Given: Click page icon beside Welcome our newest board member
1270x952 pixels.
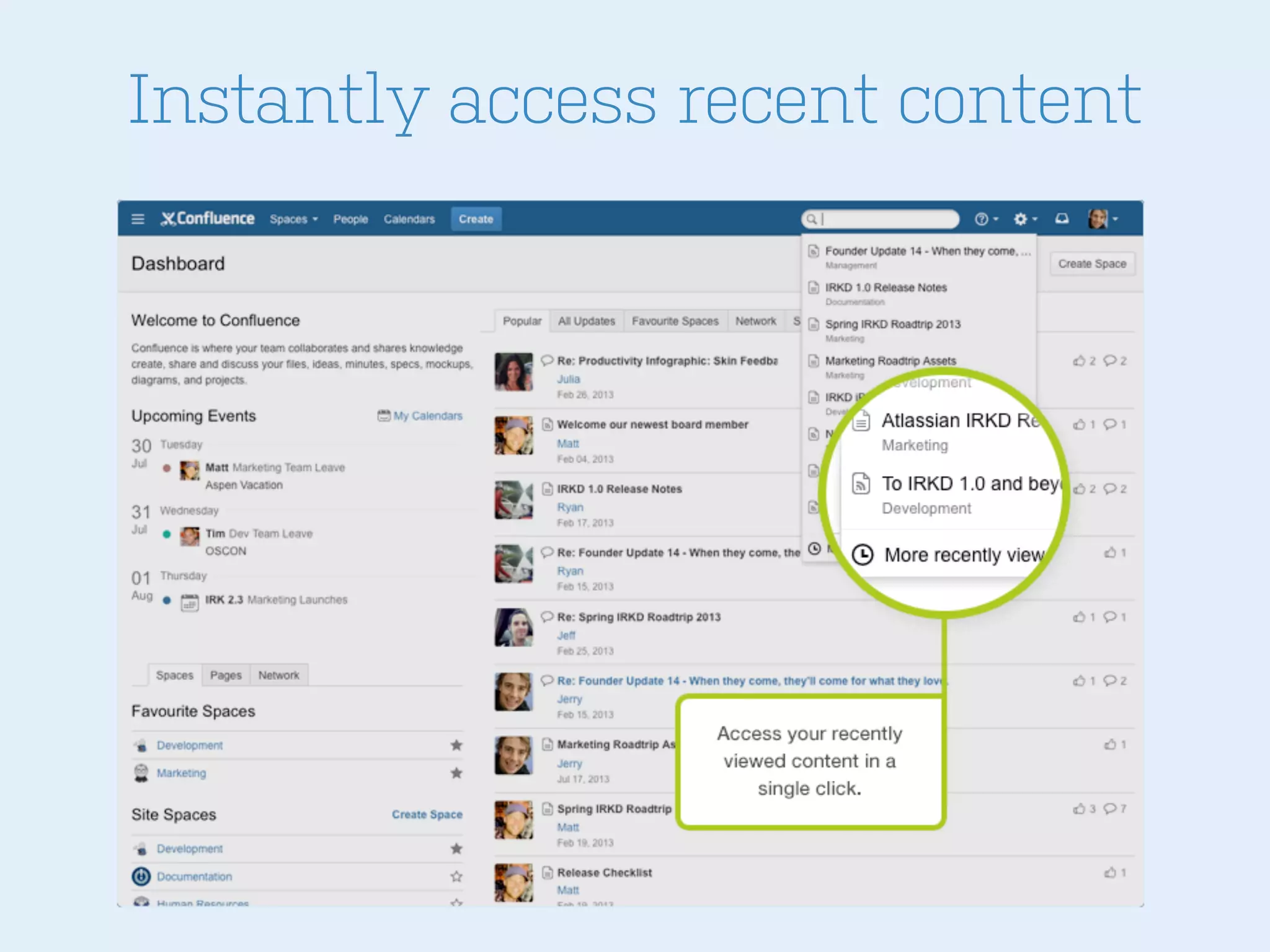Looking at the screenshot, I should point(547,425).
